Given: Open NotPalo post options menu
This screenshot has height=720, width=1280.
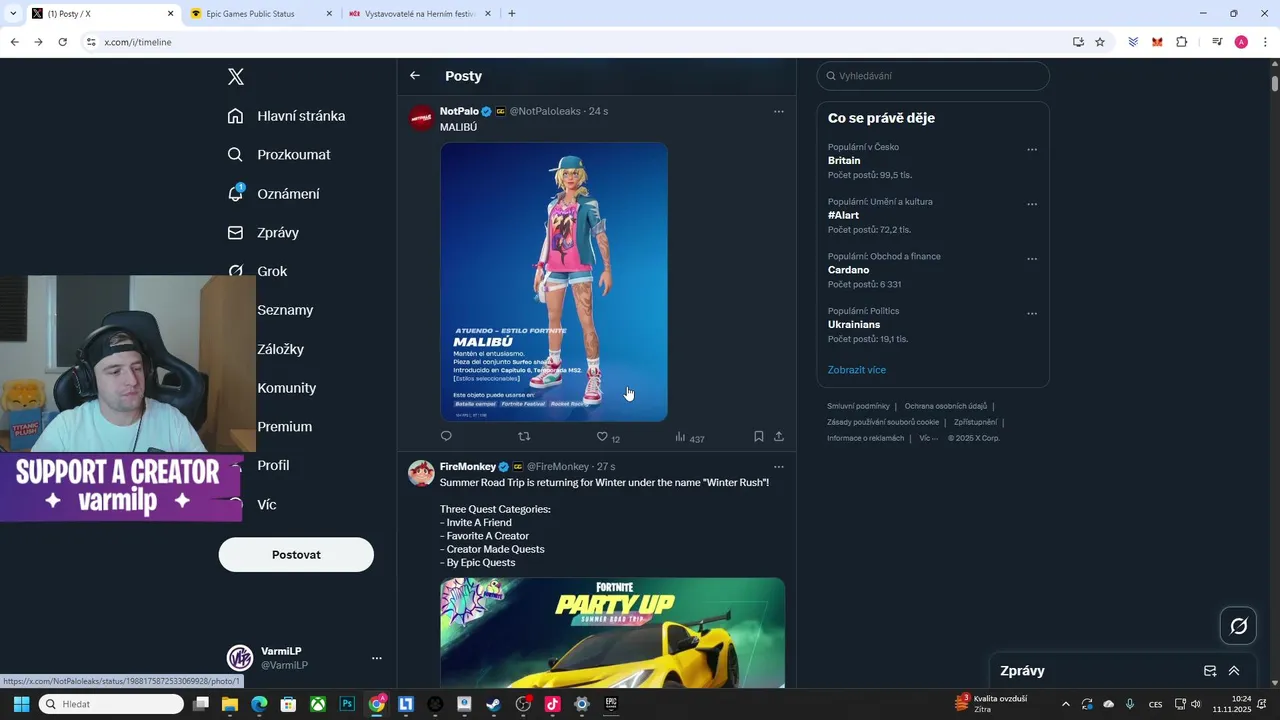Looking at the screenshot, I should [x=779, y=112].
